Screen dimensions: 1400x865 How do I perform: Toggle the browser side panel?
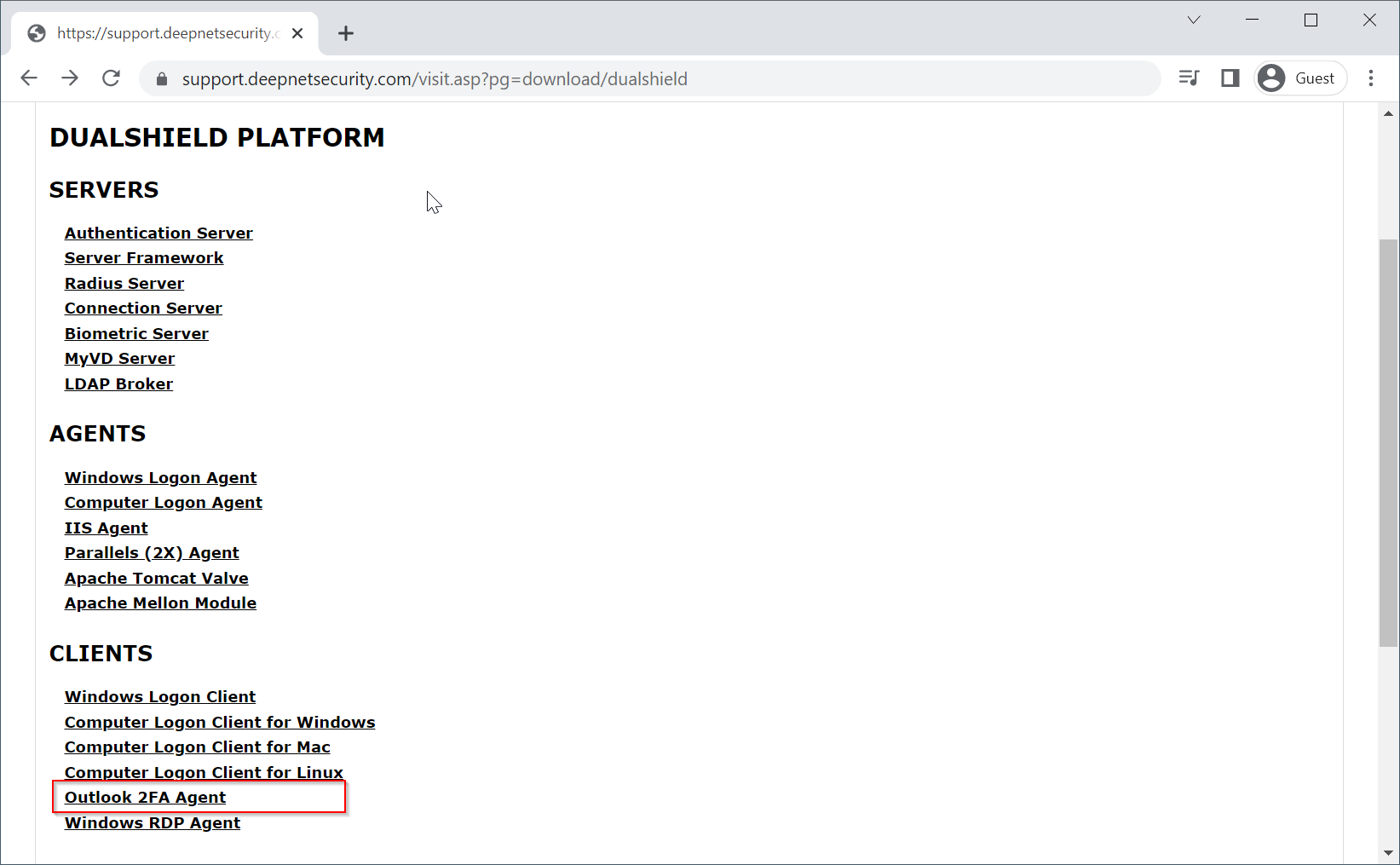1230,78
